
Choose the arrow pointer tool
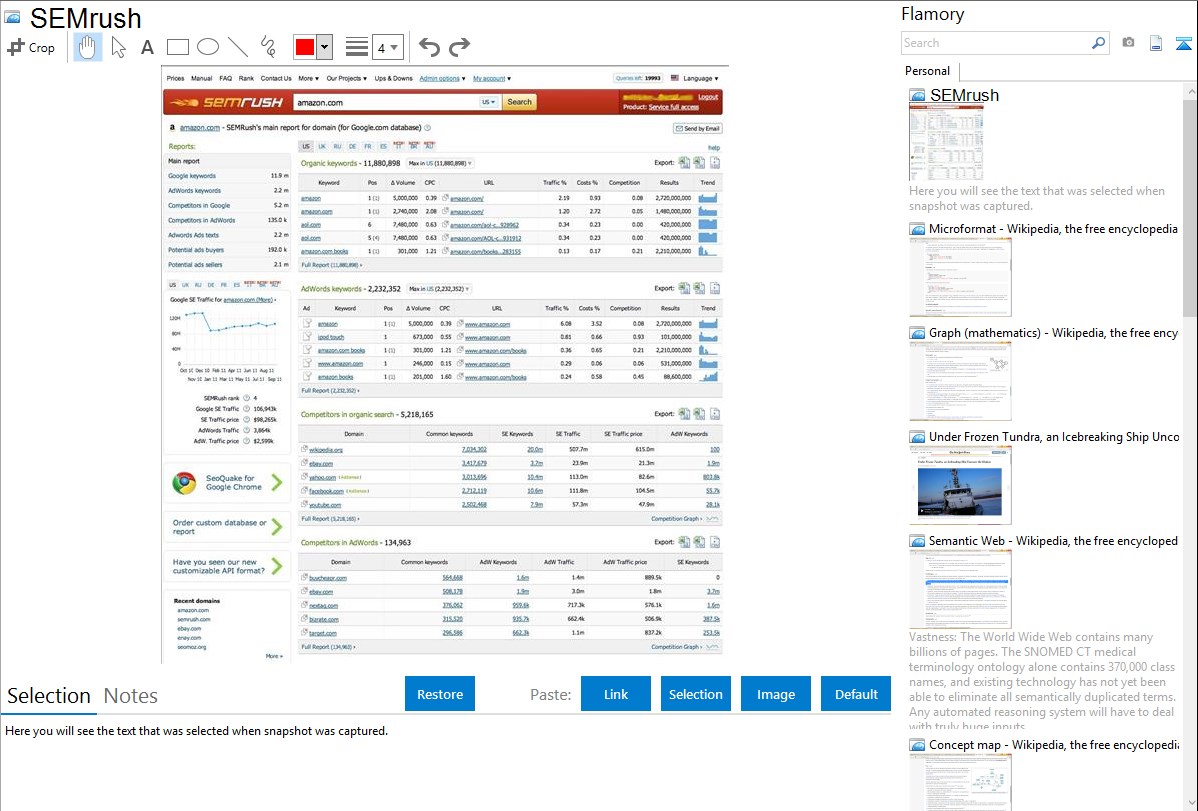[x=118, y=47]
